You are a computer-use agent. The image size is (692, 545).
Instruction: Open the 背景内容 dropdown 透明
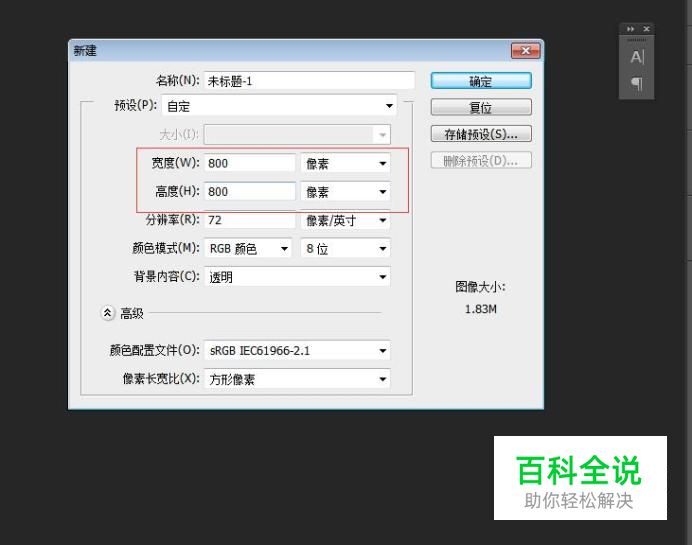[x=297, y=277]
